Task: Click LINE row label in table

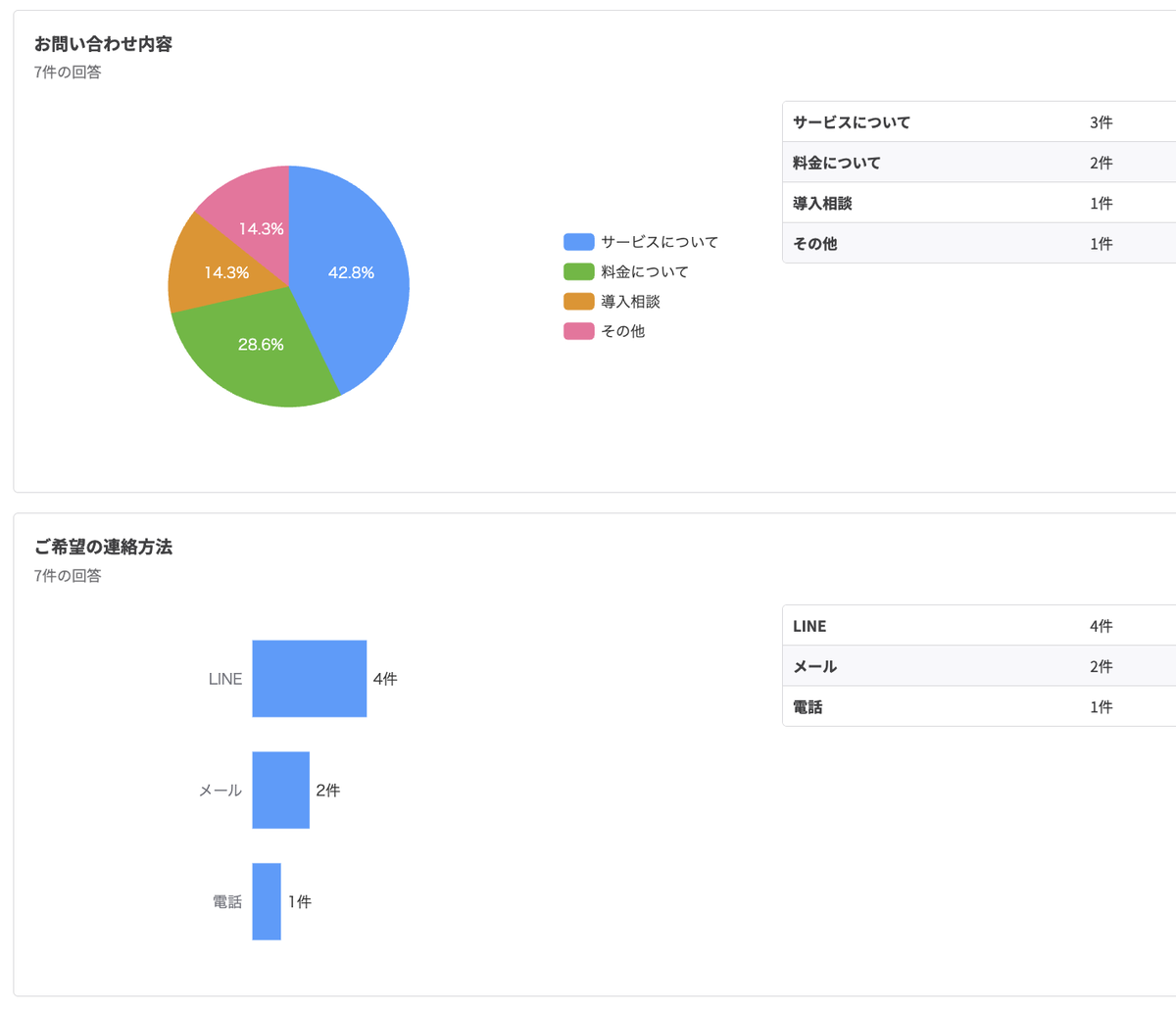Action: 809,626
